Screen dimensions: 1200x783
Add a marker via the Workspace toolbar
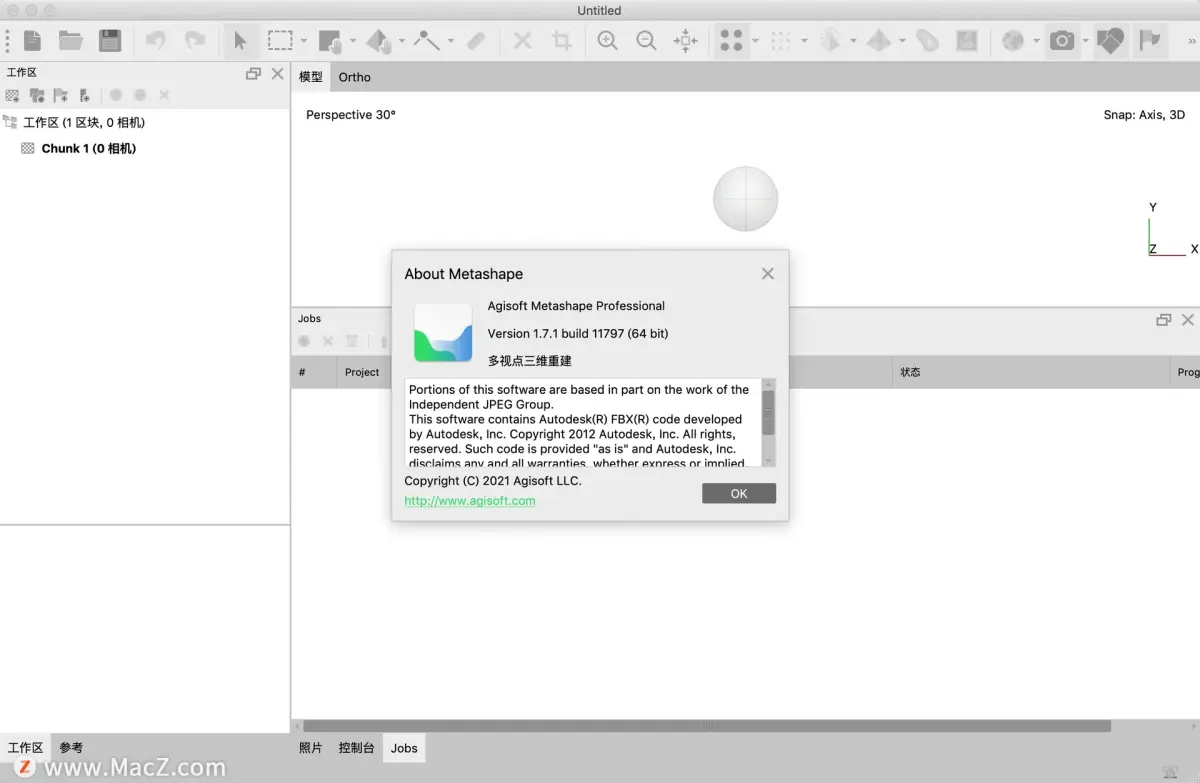click(59, 95)
